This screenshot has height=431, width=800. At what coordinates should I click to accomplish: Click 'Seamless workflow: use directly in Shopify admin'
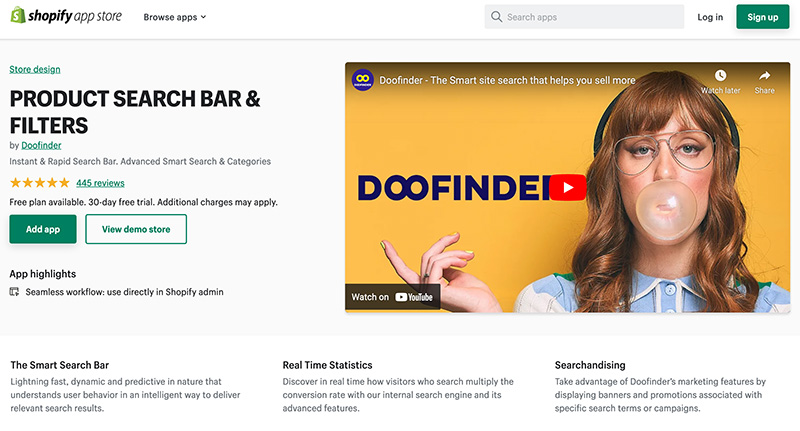coord(124,292)
